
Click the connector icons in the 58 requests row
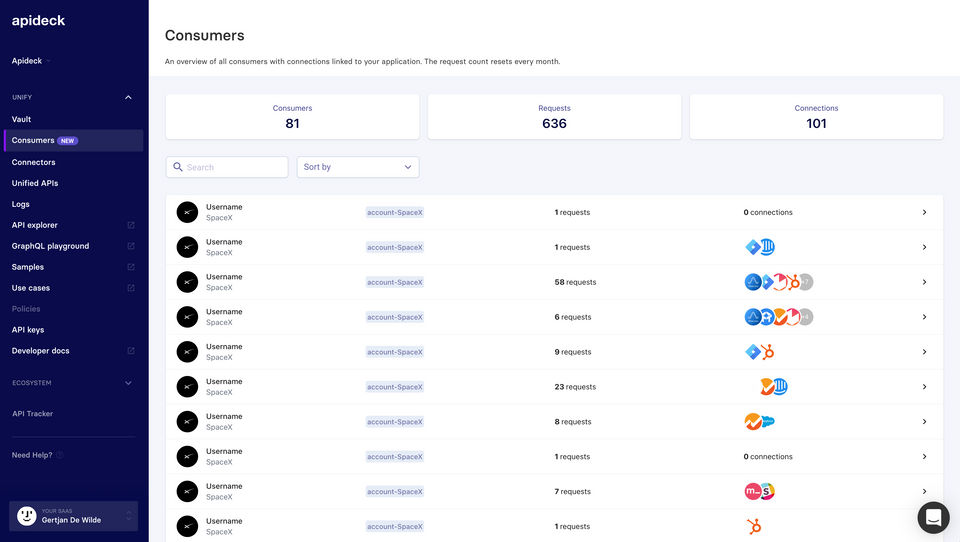pos(778,282)
